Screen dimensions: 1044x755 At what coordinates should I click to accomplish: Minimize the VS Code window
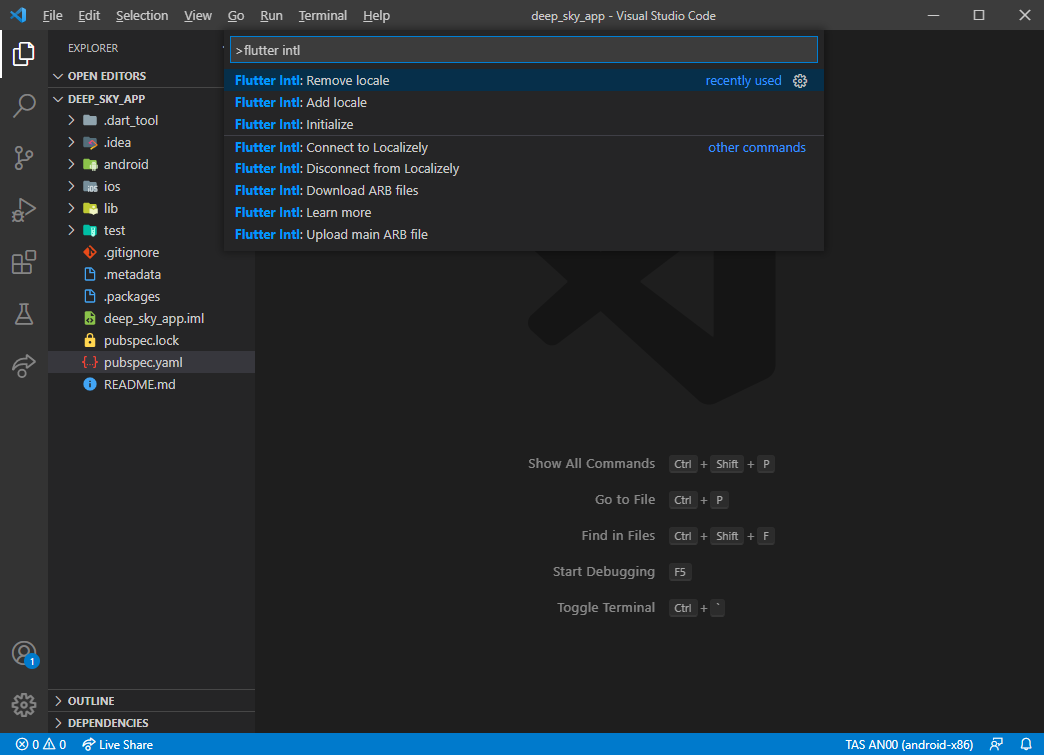tap(933, 15)
